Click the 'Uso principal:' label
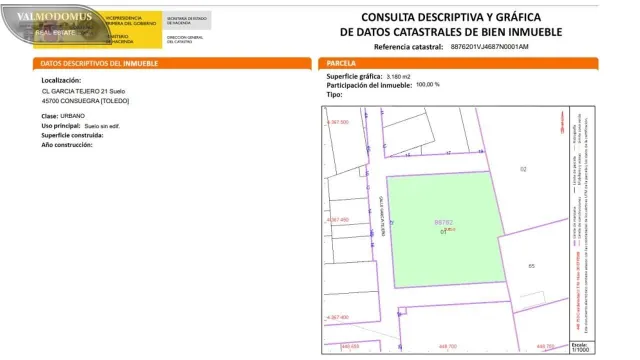 pyautogui.click(x=60, y=126)
